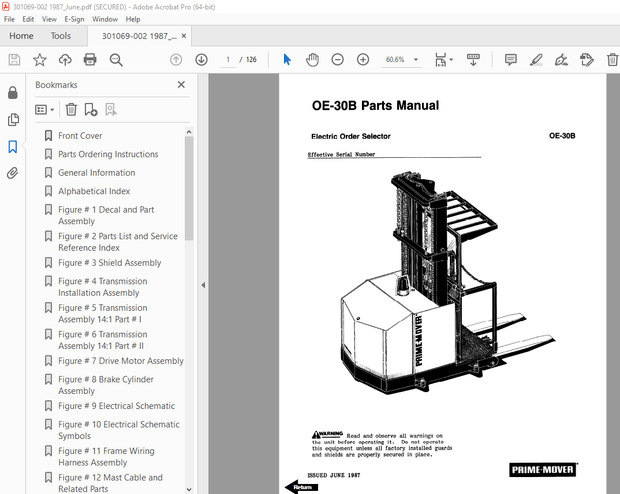Open Figure # 11 Frame Wiring bookmark
Image resolution: width=620 pixels, height=494 pixels.
[106, 456]
